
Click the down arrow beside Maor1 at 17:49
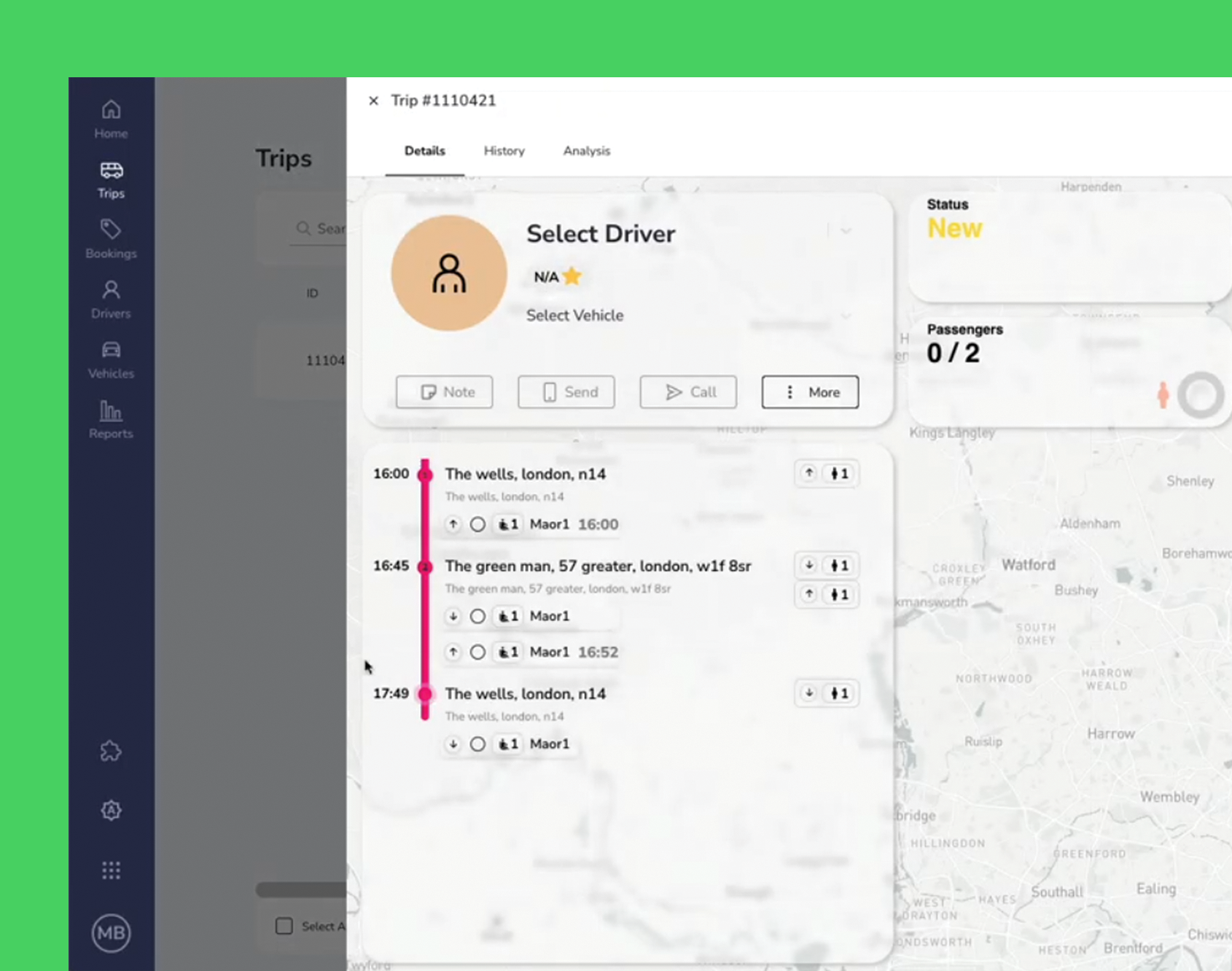point(453,744)
